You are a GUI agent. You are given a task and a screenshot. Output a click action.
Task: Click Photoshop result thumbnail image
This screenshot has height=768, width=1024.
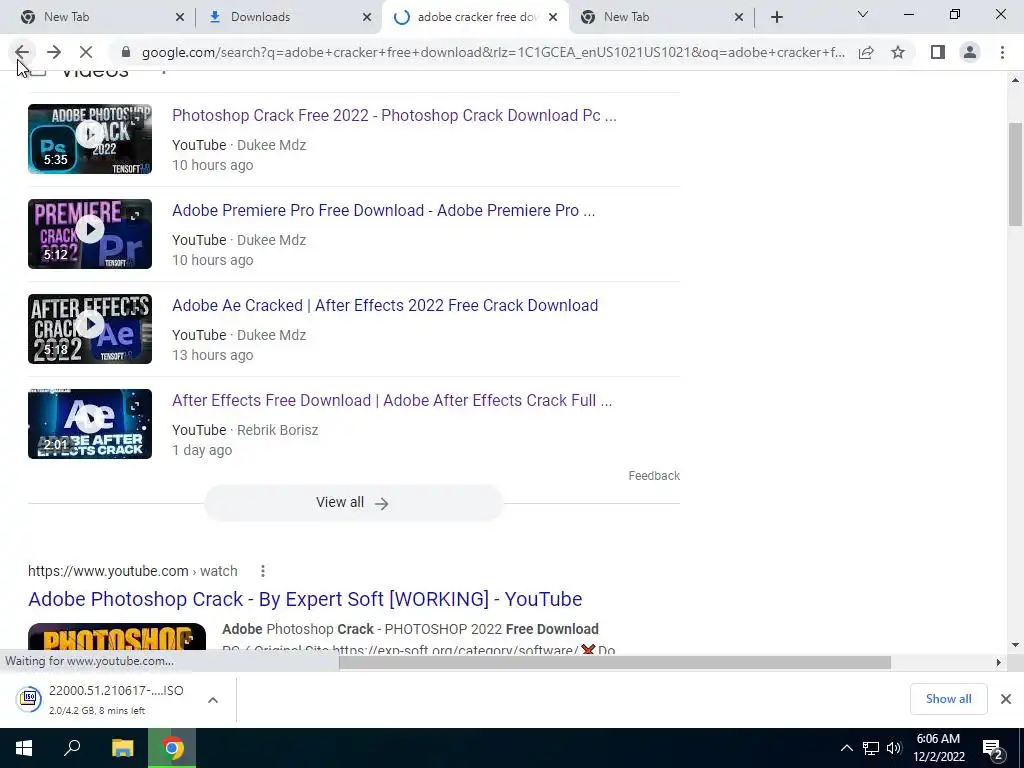[117, 637]
